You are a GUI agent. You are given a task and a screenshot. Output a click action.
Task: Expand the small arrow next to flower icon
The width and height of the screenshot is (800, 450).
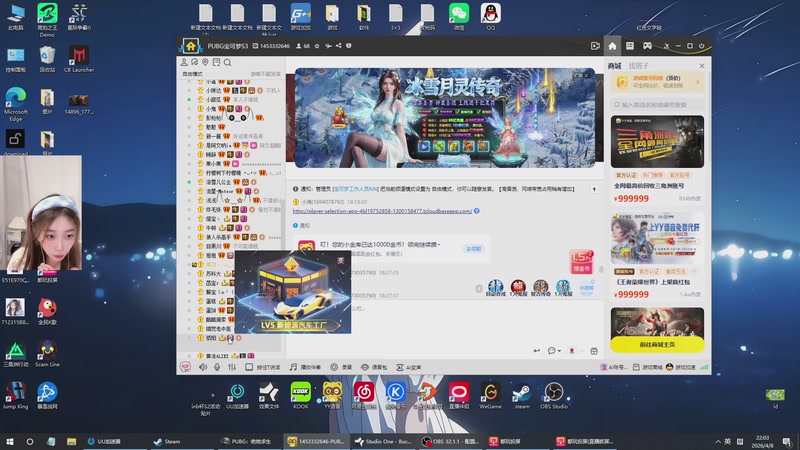coord(582,351)
